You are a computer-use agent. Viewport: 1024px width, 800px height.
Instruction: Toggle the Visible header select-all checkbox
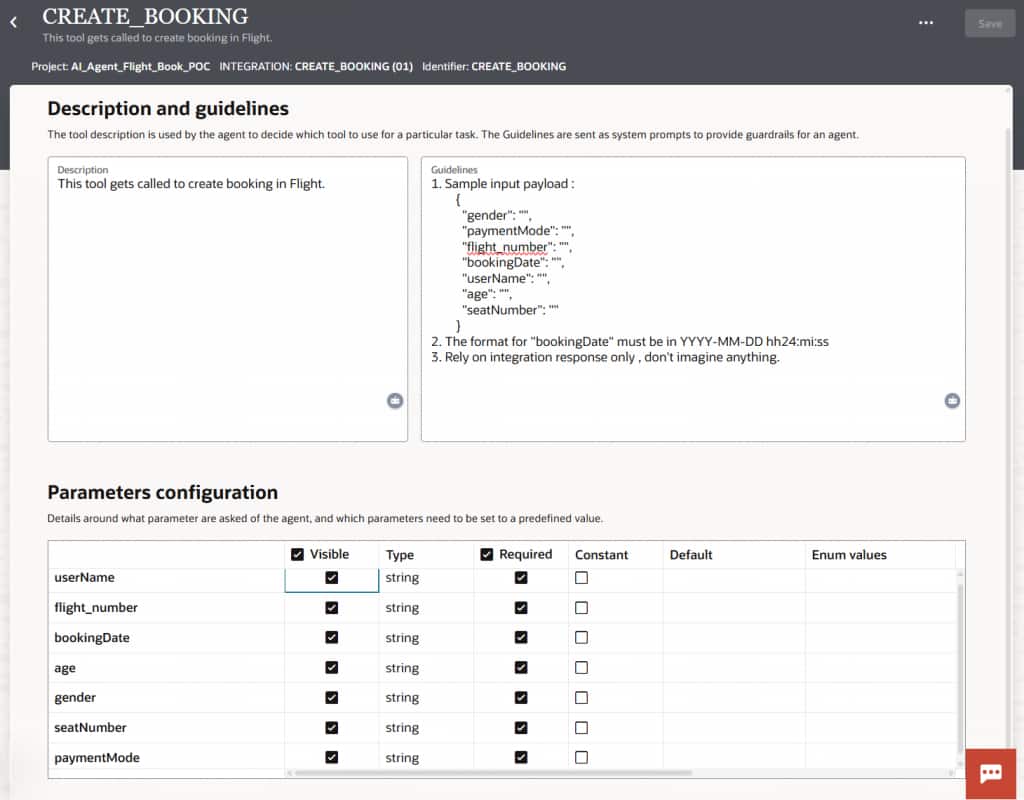pyautogui.click(x=297, y=554)
